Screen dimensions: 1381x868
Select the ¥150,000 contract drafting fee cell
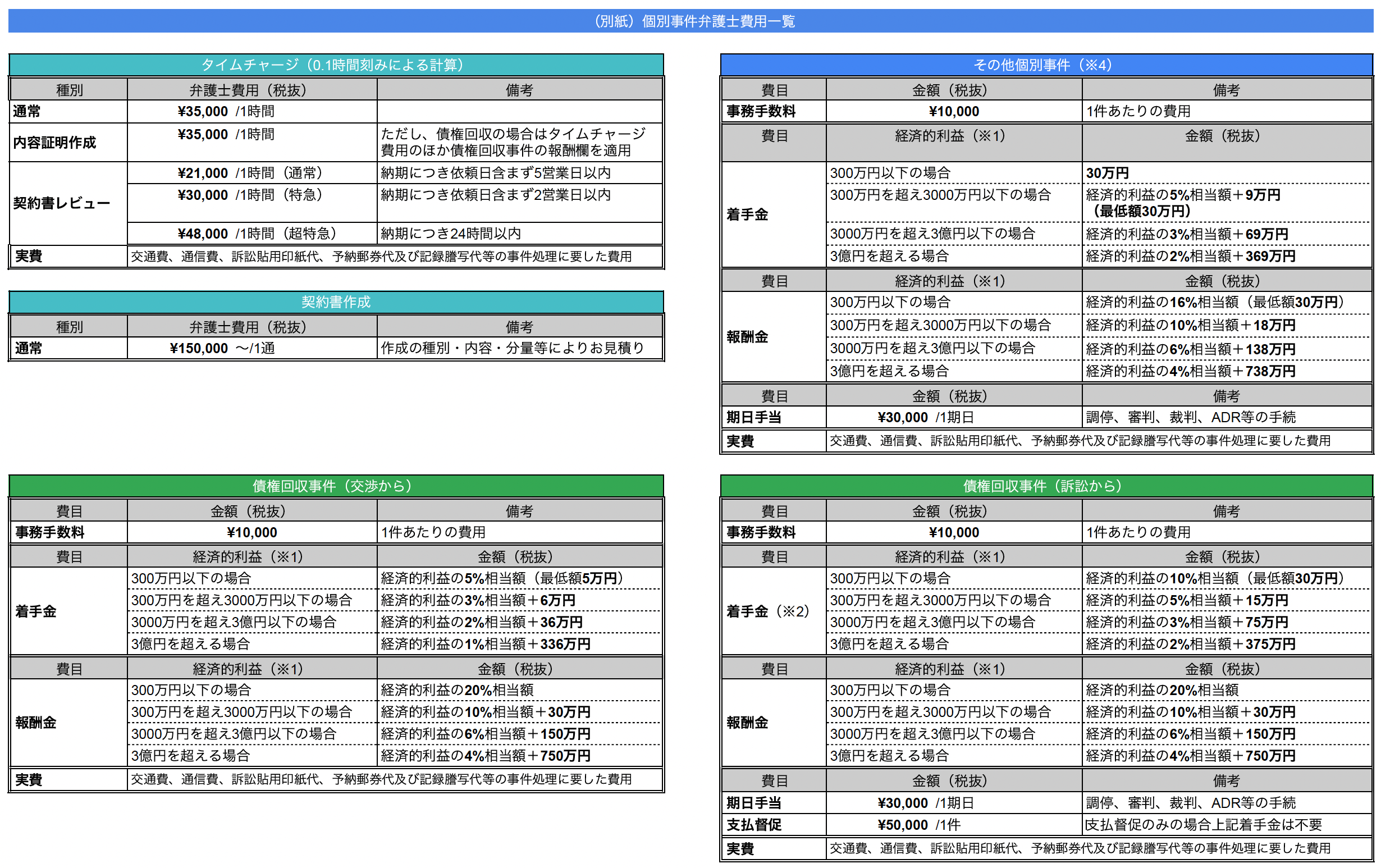tap(251, 348)
